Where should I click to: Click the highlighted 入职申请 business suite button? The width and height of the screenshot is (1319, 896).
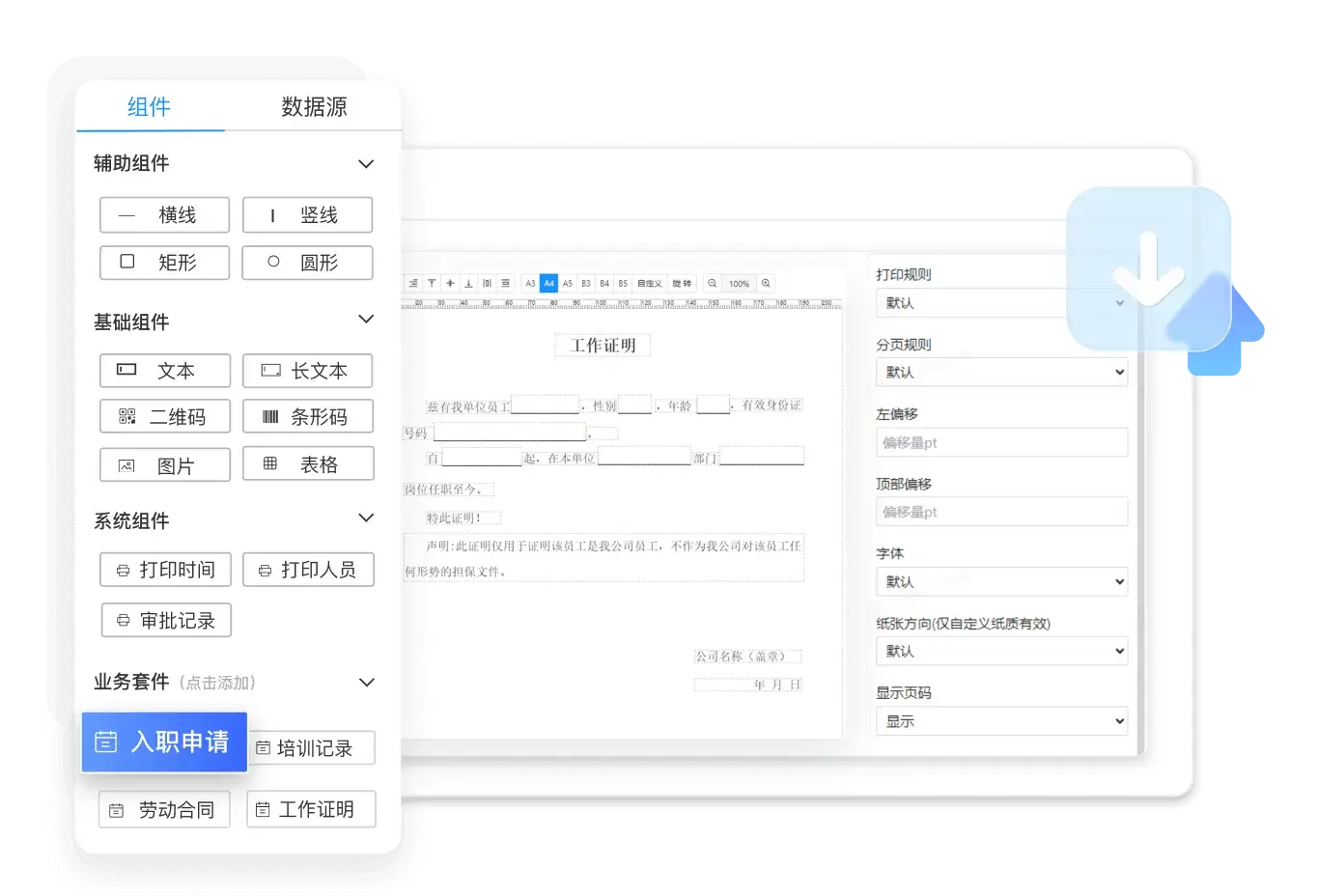(164, 742)
